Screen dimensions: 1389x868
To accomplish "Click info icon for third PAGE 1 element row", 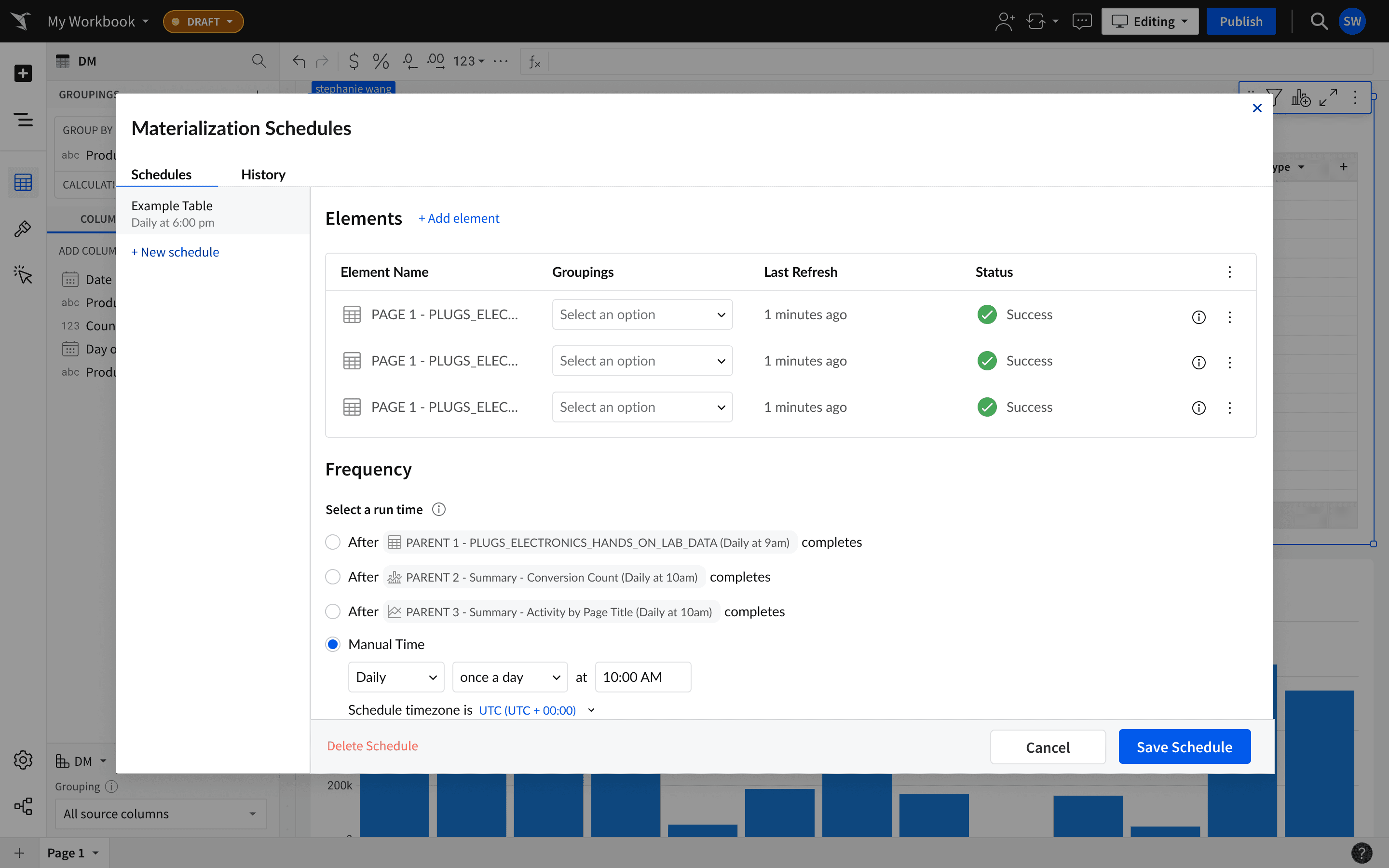I will (1198, 407).
